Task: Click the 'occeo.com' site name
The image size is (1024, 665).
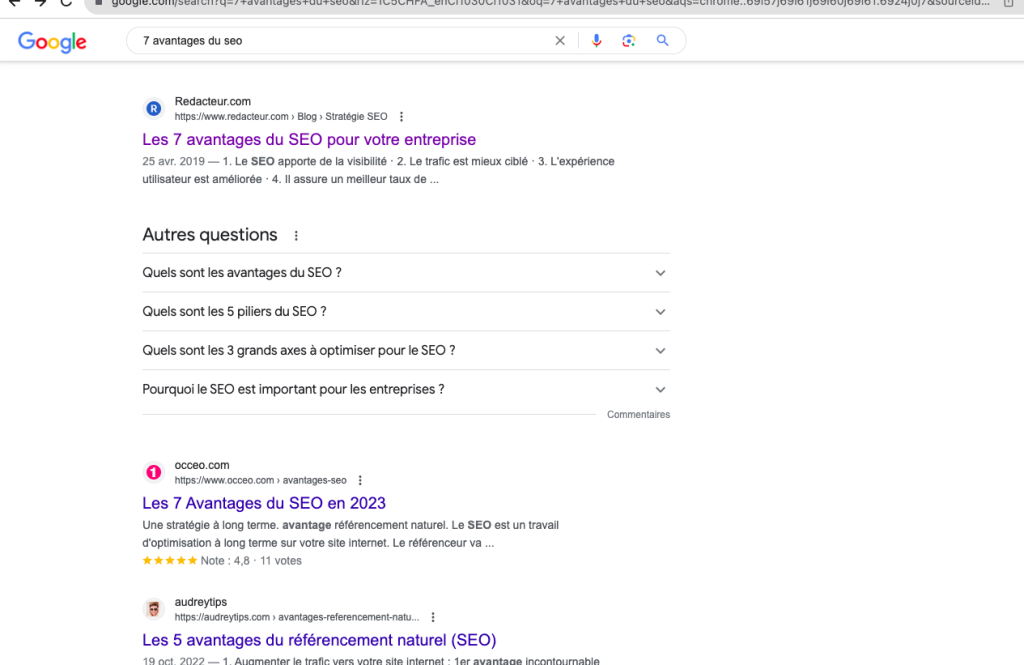Action: (x=202, y=465)
